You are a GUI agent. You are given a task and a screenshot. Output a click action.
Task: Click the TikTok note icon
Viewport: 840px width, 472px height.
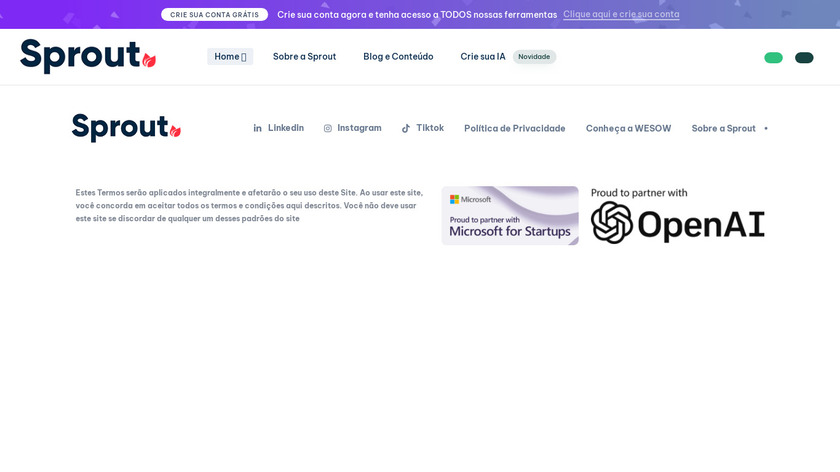406,128
